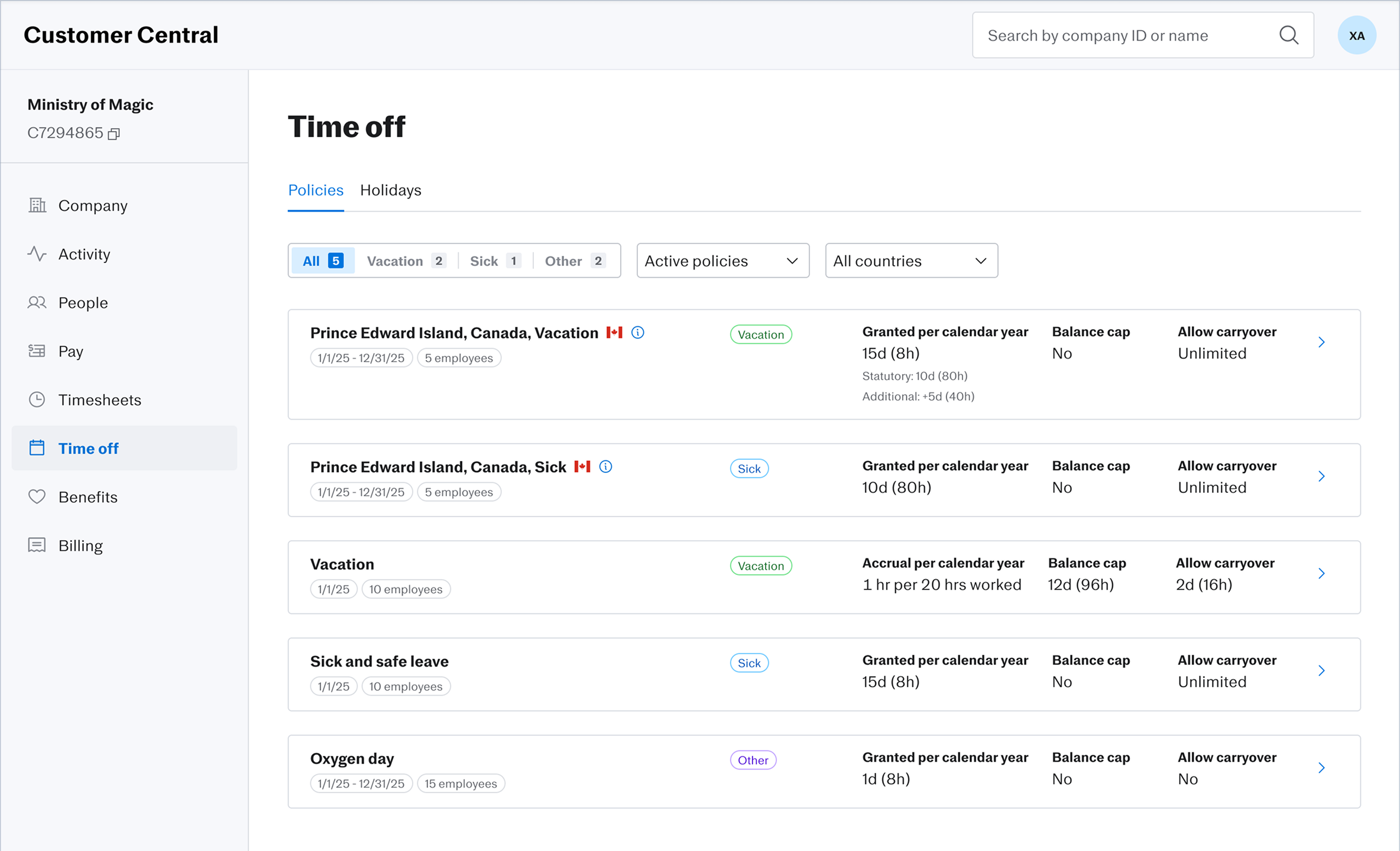Screen dimensions: 1400x851
Task: Click the Billing sidebar icon
Action: coord(37,545)
